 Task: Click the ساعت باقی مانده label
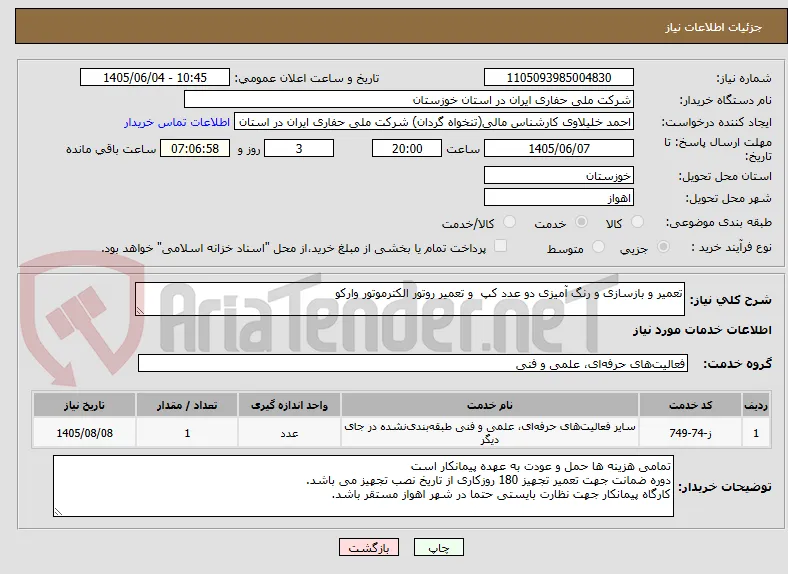(111, 149)
